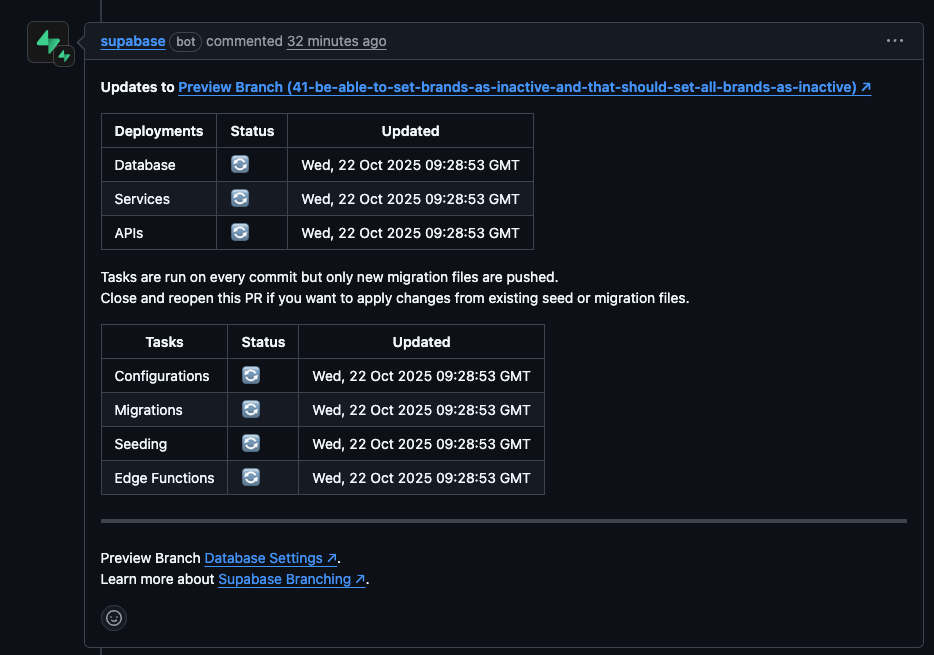Screen dimensions: 934x655
Task: Add an emoji reaction to comment
Action: pos(114,618)
